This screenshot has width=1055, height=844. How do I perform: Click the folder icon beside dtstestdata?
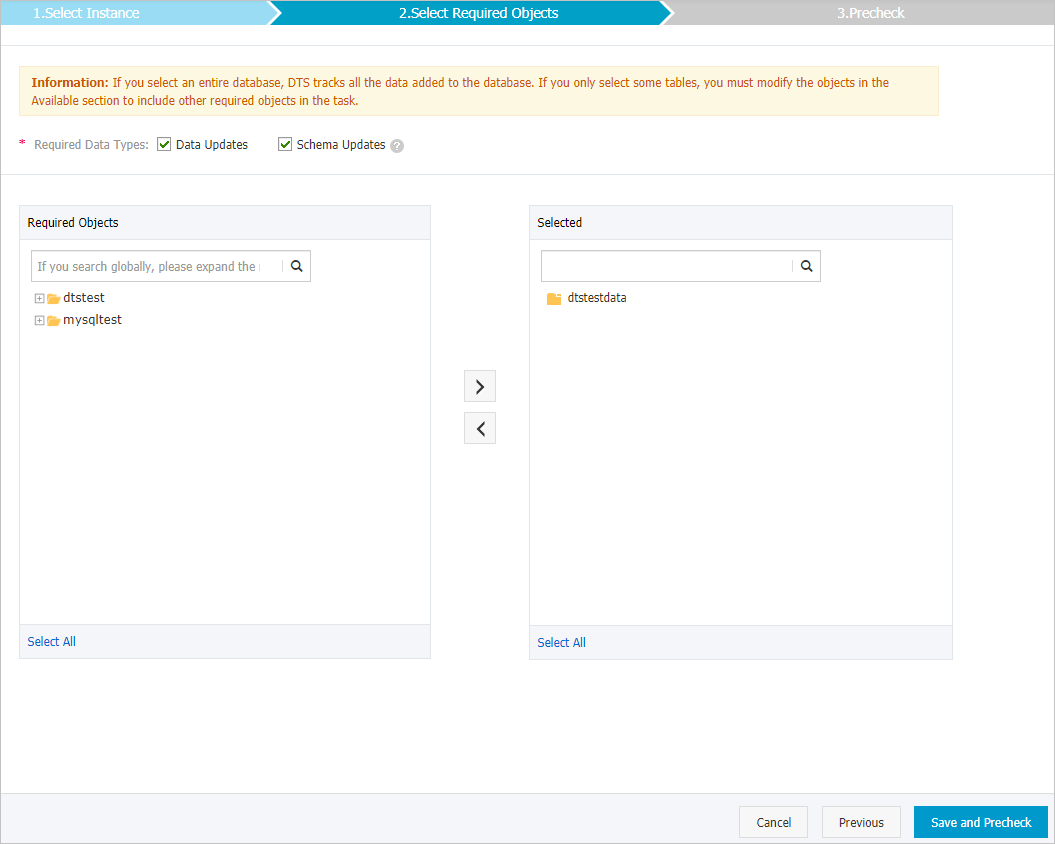click(554, 297)
